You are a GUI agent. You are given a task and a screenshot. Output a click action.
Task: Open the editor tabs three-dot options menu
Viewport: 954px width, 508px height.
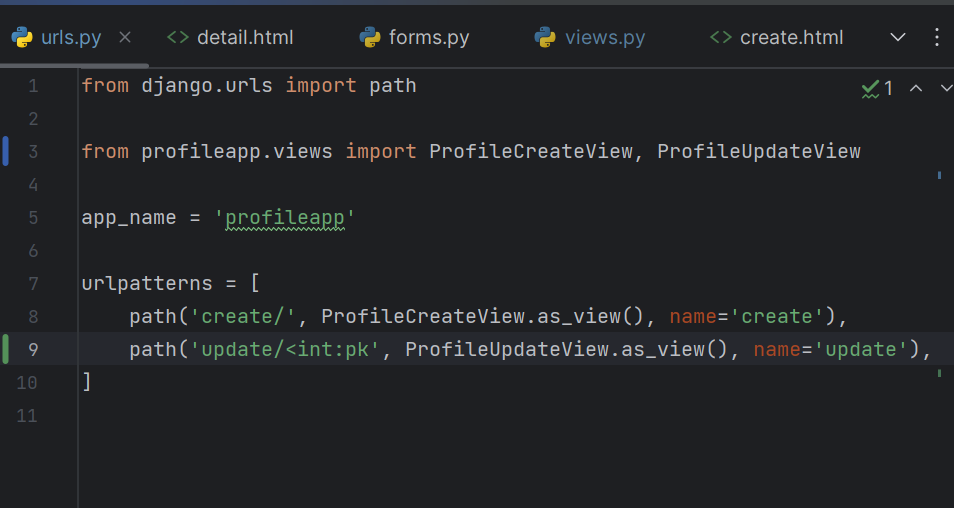936,38
